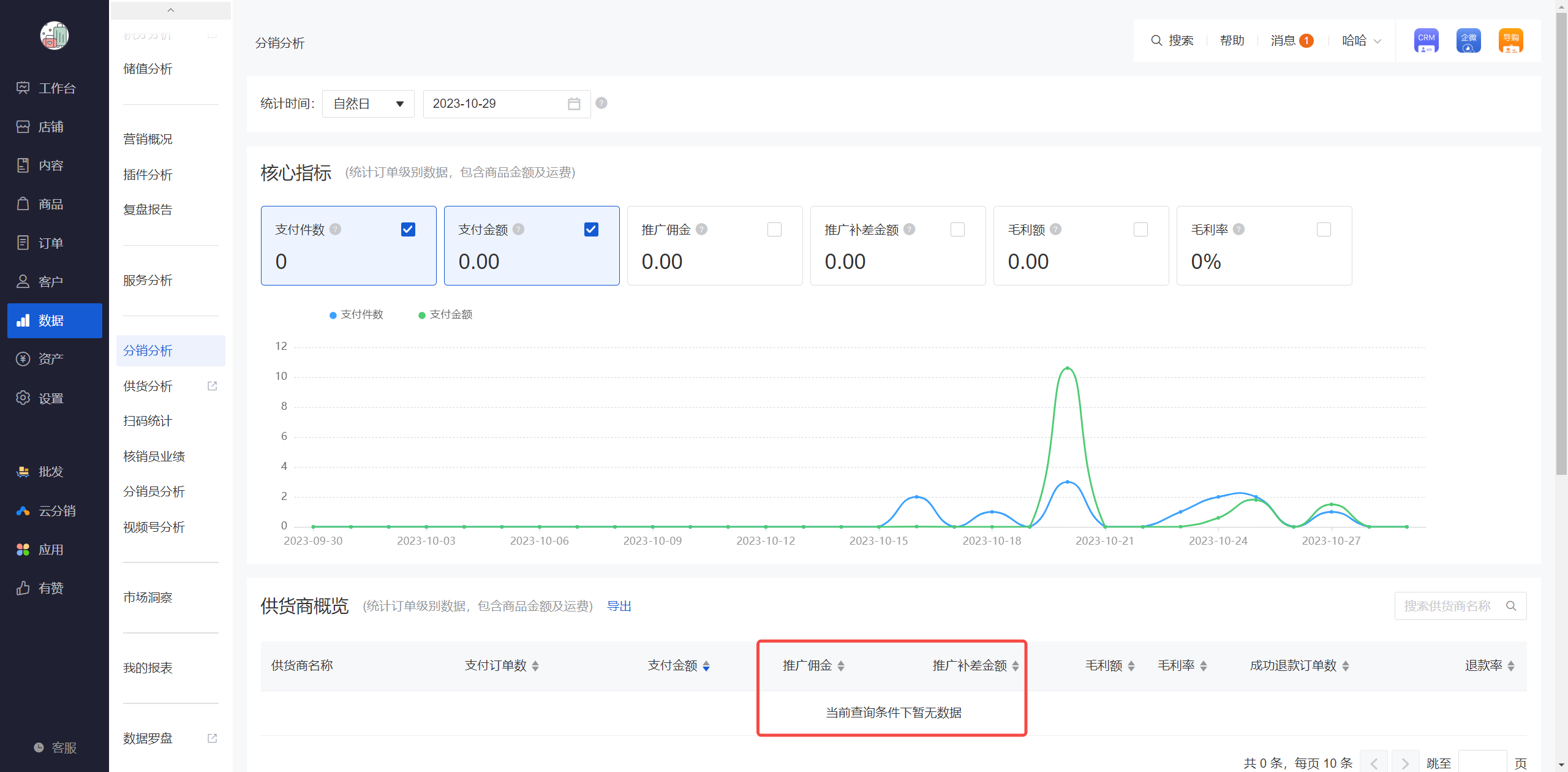The height and width of the screenshot is (772, 1568).
Task: Click help icon beside 毛利额 card
Action: [1055, 229]
